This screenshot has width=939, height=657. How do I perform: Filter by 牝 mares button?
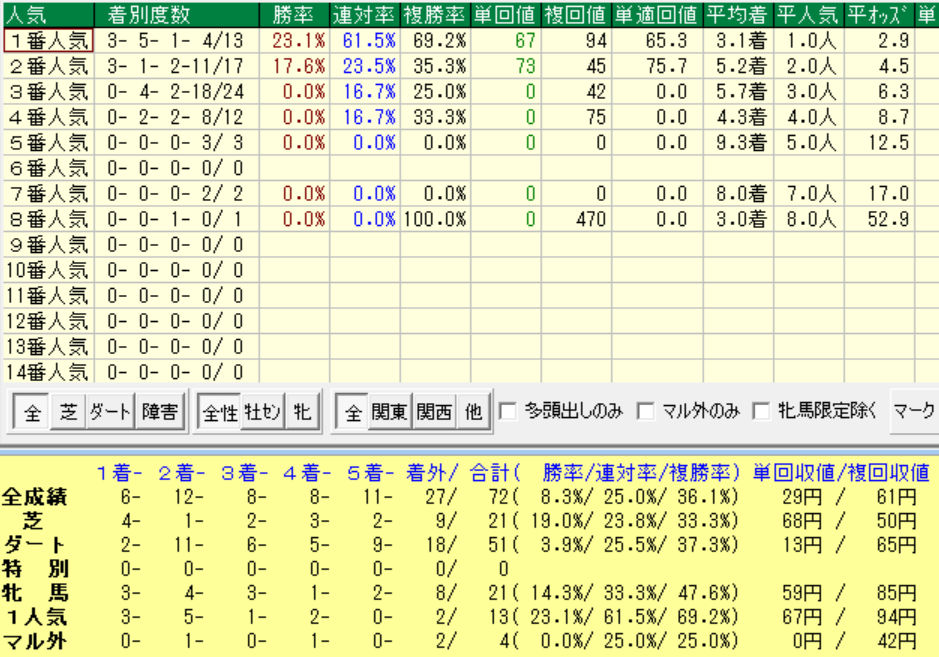[x=302, y=411]
